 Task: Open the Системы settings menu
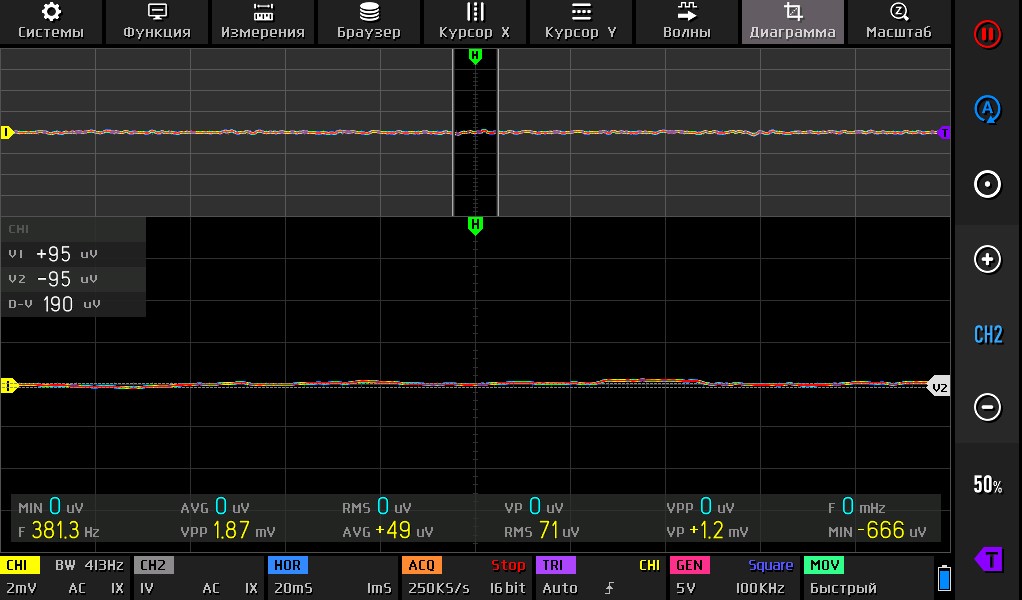(x=51, y=21)
